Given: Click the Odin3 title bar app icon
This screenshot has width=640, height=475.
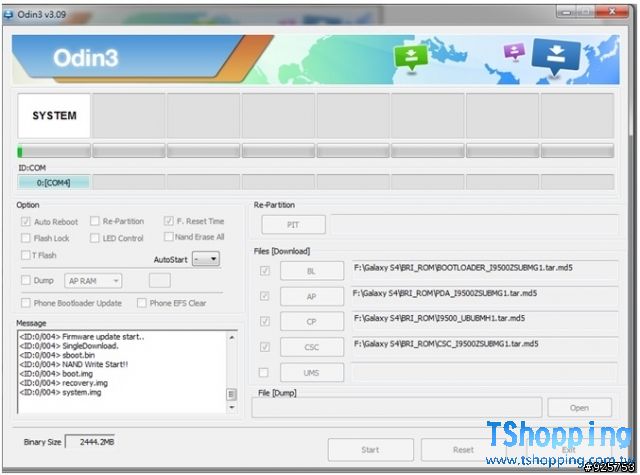Looking at the screenshot, I should pos(8,14).
